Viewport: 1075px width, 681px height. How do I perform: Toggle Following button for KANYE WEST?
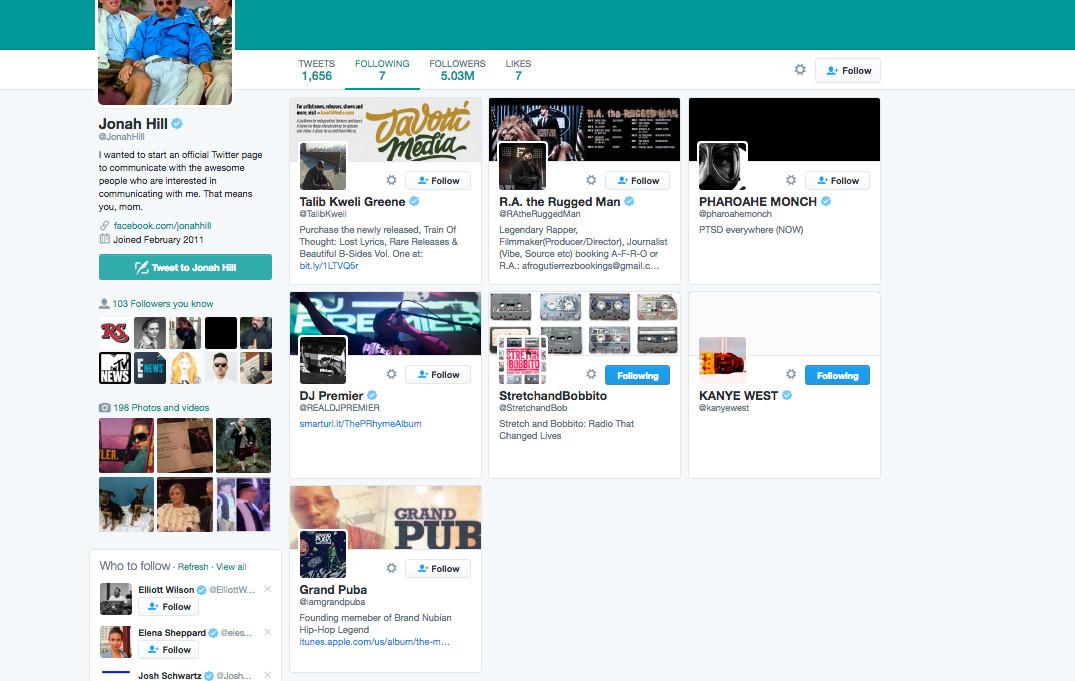click(x=837, y=375)
